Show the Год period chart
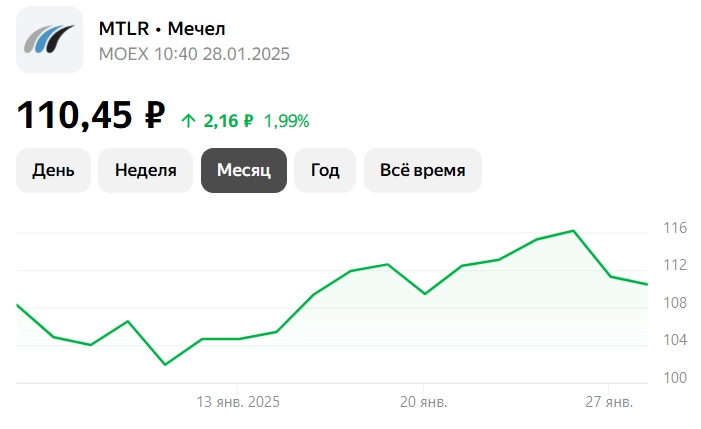This screenshot has height=429, width=701. coord(325,170)
